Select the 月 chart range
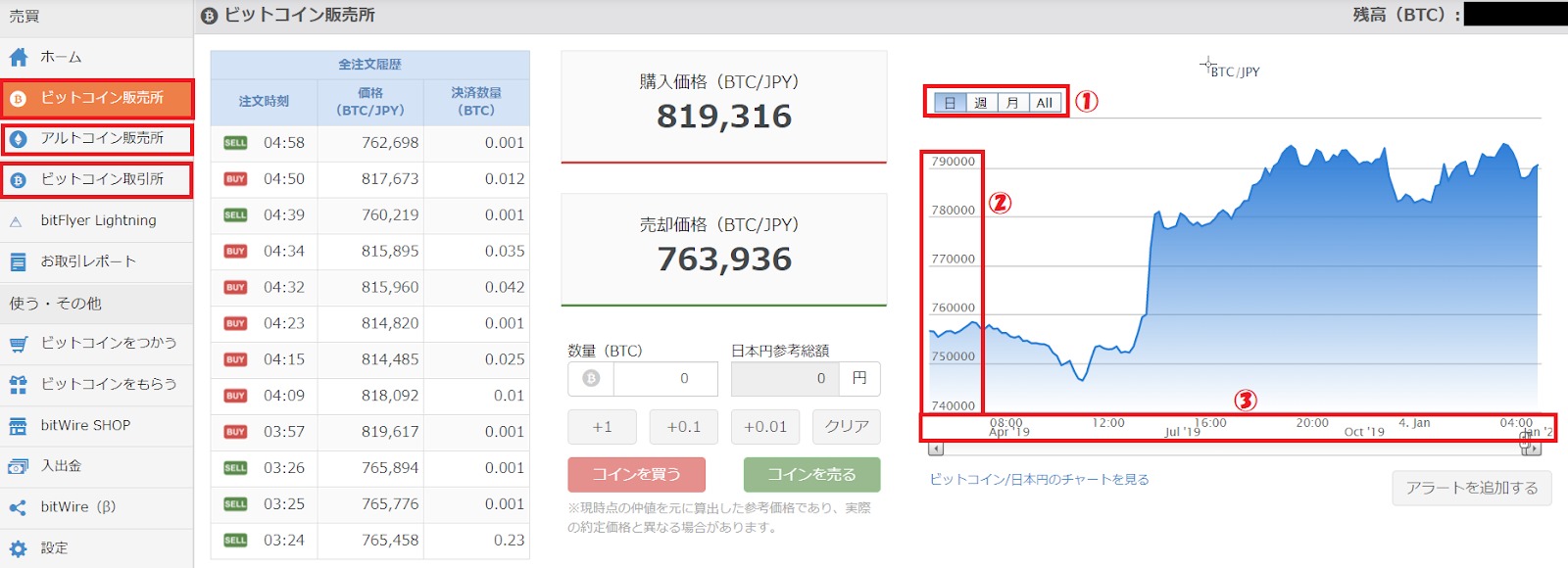 tap(1013, 103)
